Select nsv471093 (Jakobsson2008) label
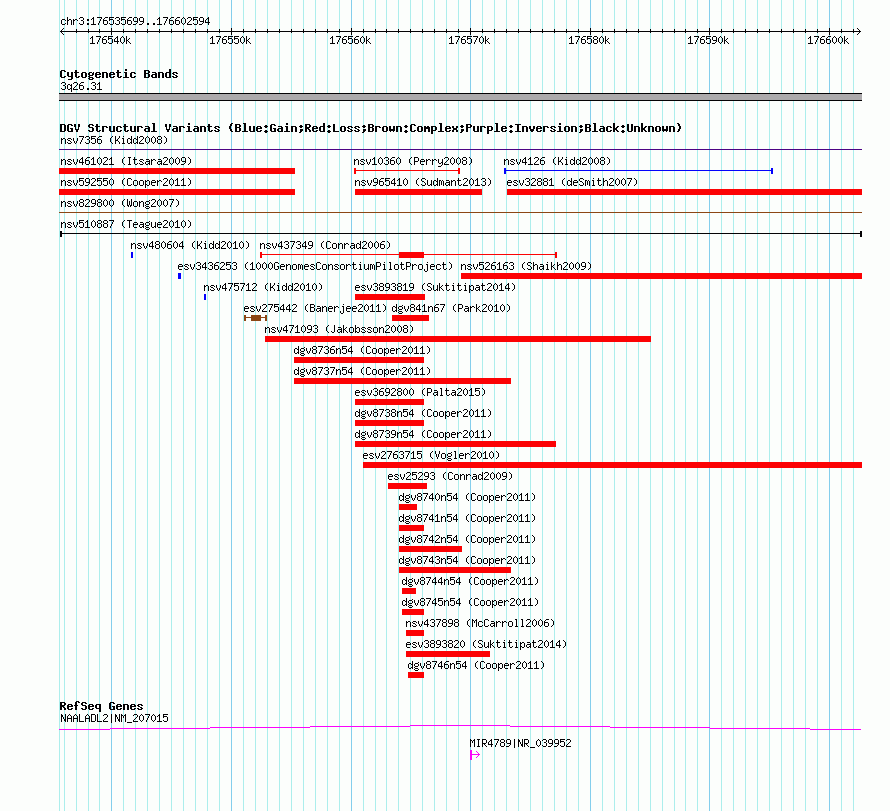This screenshot has height=811, width=890. pos(339,329)
